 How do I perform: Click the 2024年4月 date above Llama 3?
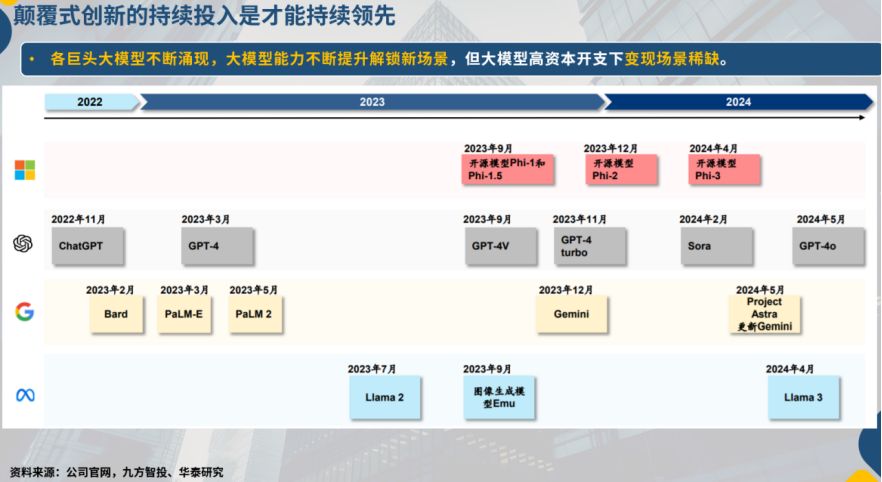coord(790,370)
